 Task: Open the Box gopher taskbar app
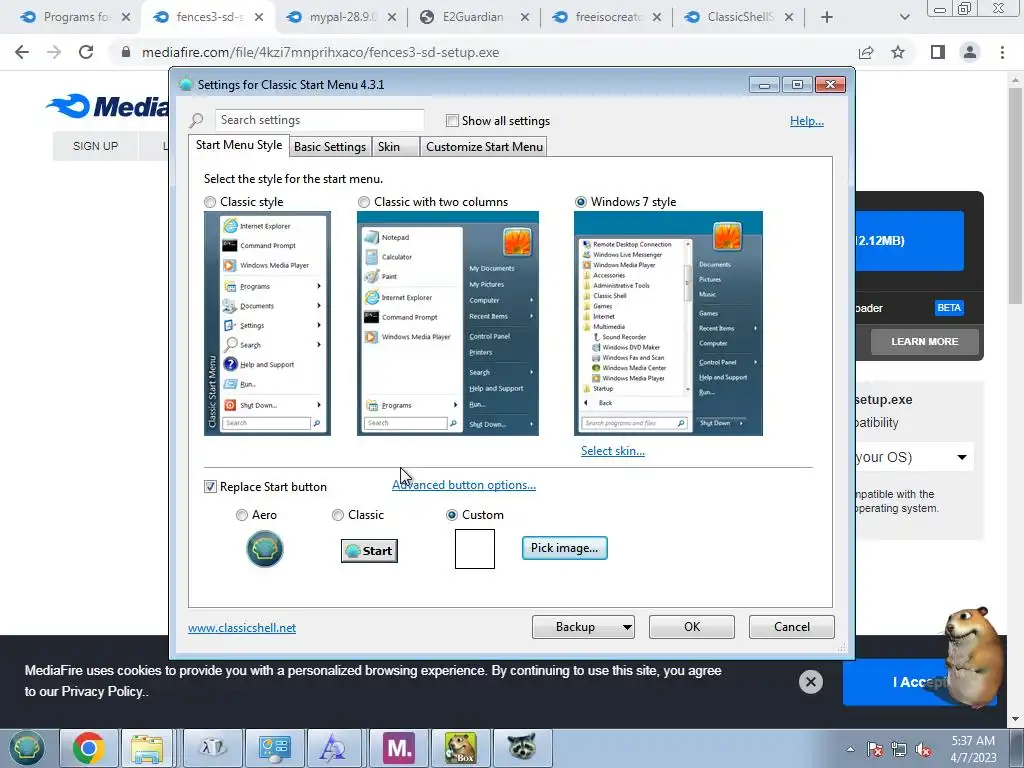(x=460, y=748)
